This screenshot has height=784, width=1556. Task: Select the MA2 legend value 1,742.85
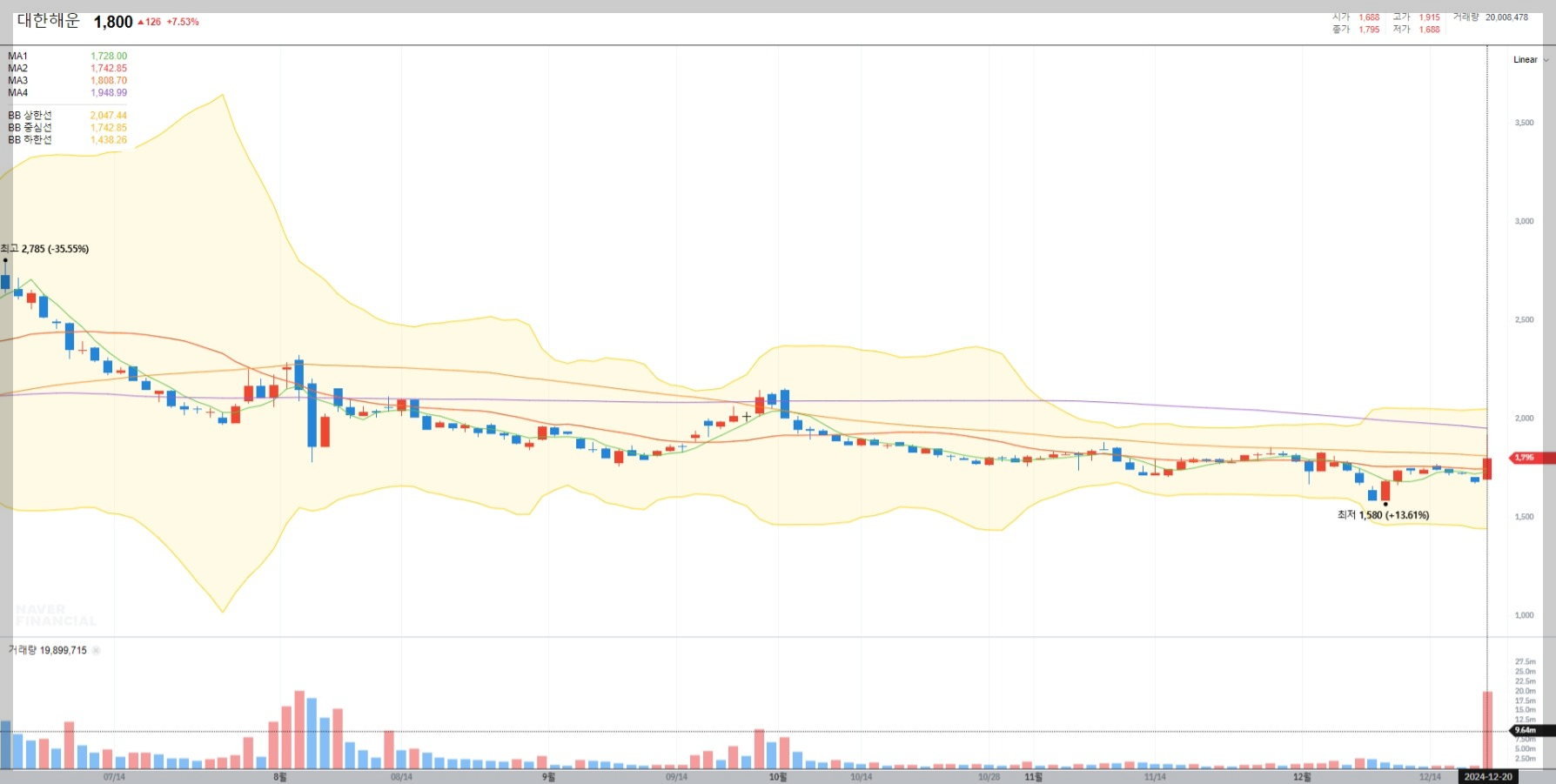(109, 69)
